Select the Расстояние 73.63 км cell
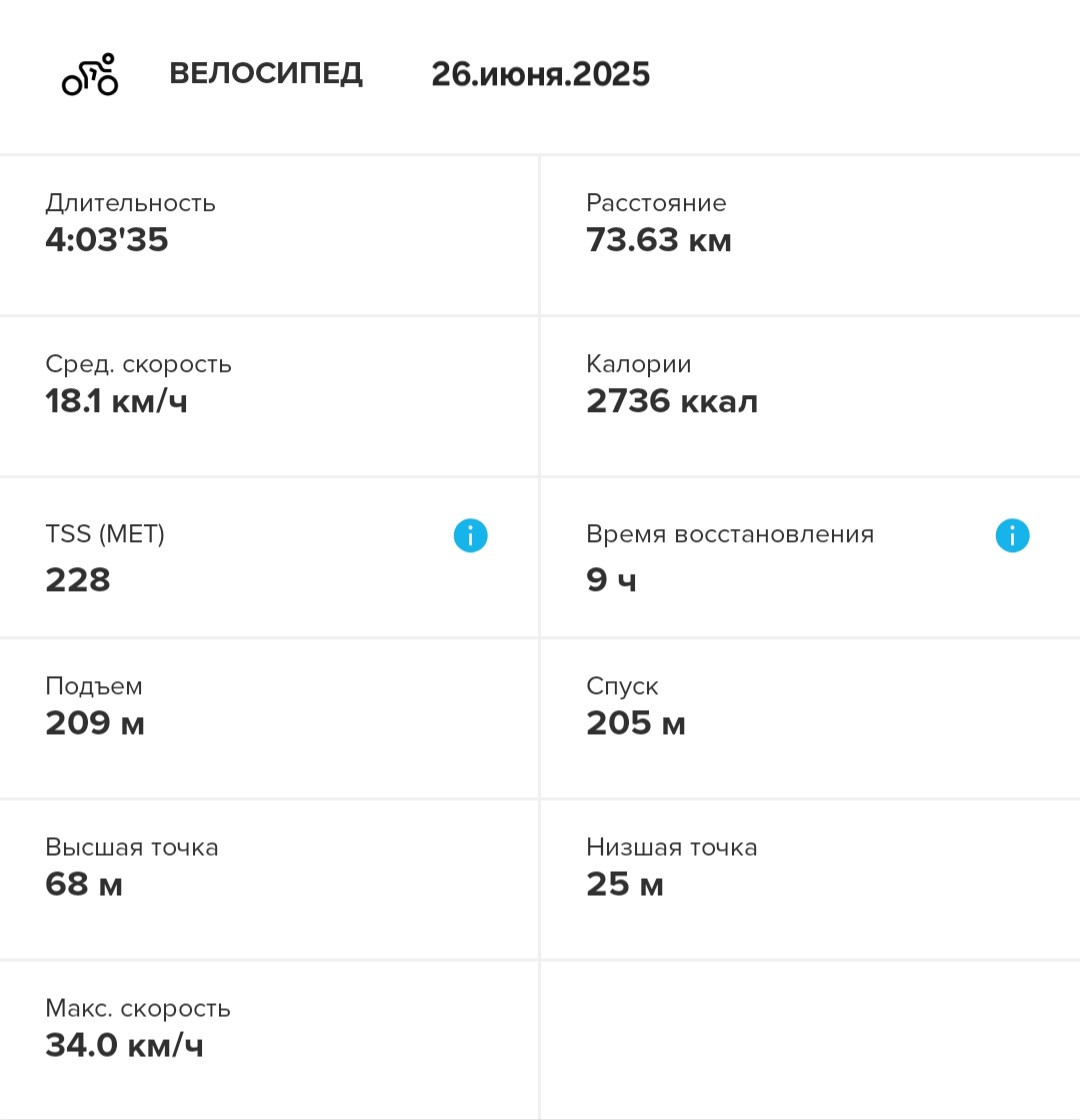 (811, 235)
